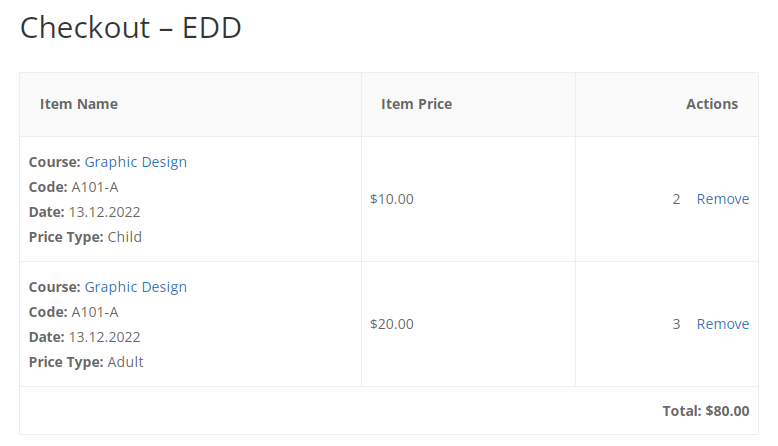Click Price Type: Adult text
This screenshot has height=446, width=778.
click(86, 362)
